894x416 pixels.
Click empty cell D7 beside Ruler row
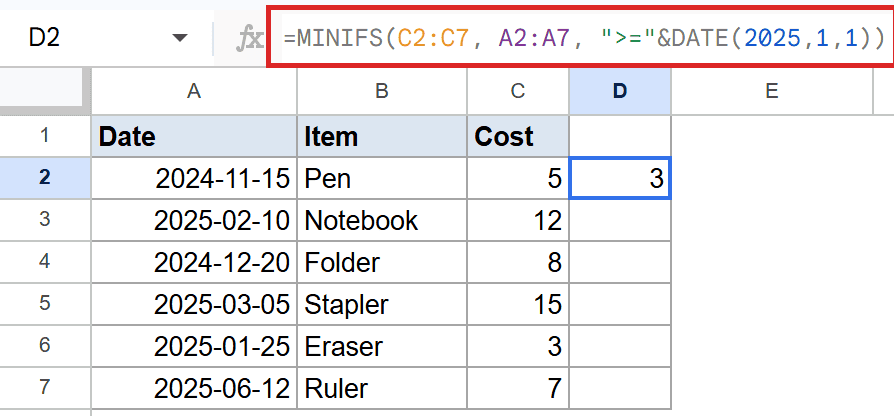click(620, 388)
